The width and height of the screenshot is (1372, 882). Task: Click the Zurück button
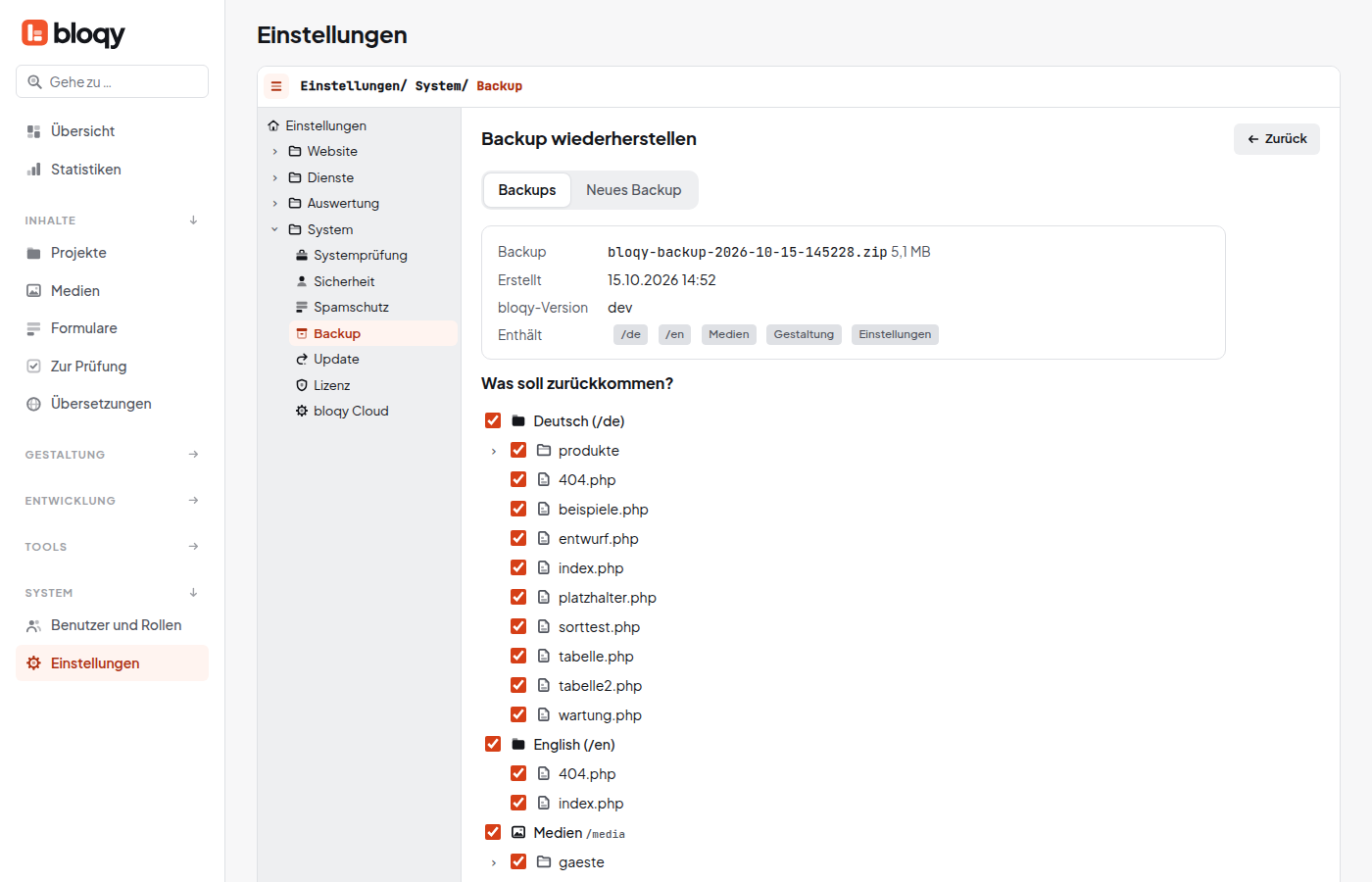[x=1277, y=139]
